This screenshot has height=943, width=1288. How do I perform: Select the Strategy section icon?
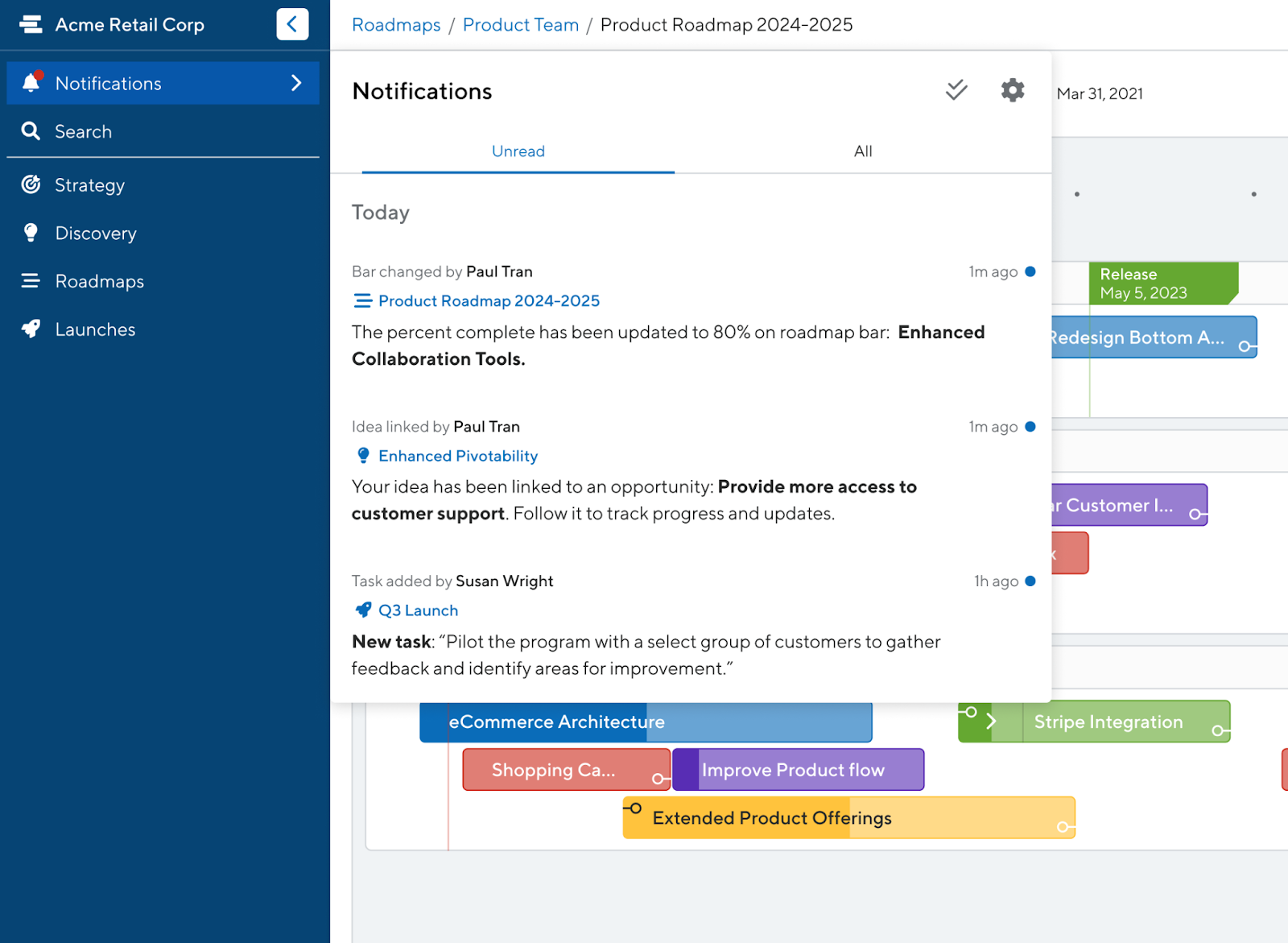point(31,184)
